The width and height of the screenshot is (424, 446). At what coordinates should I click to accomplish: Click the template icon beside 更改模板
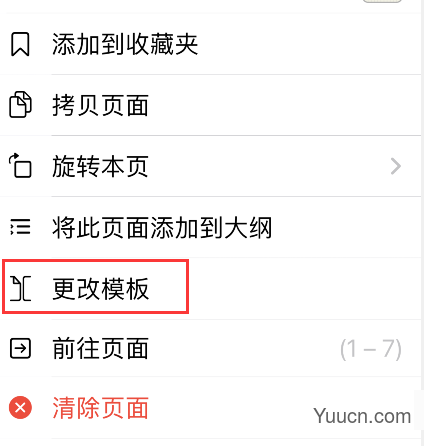point(20,288)
